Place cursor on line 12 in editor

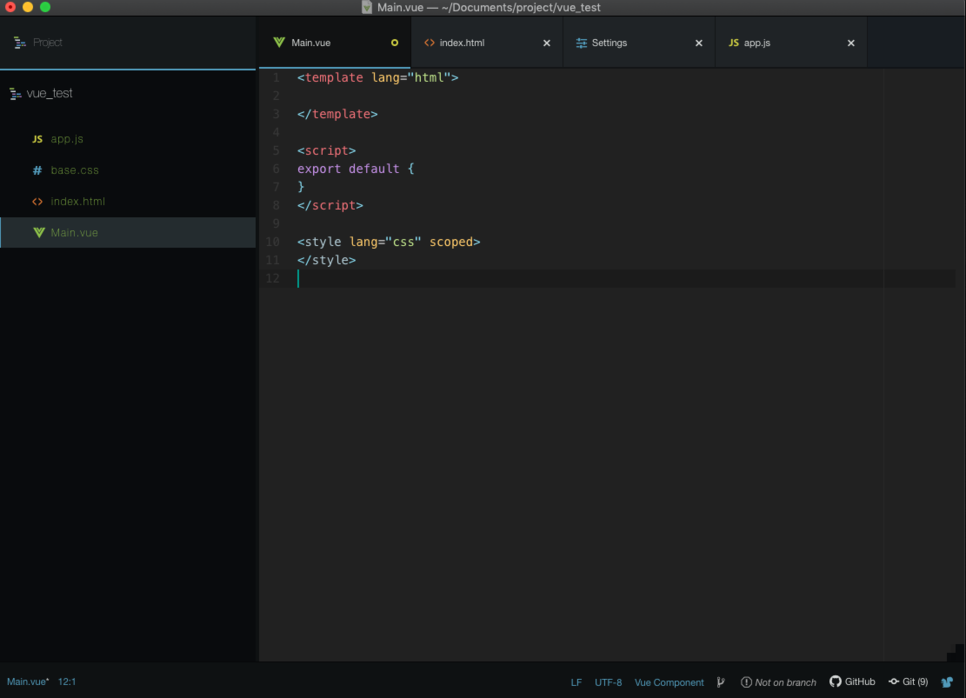click(x=625, y=278)
